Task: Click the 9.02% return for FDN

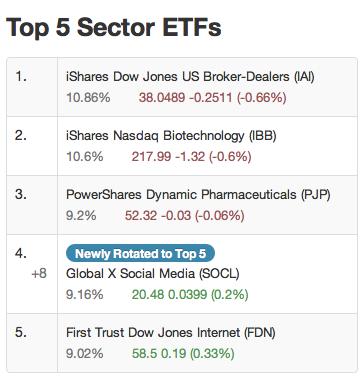Action: point(85,354)
